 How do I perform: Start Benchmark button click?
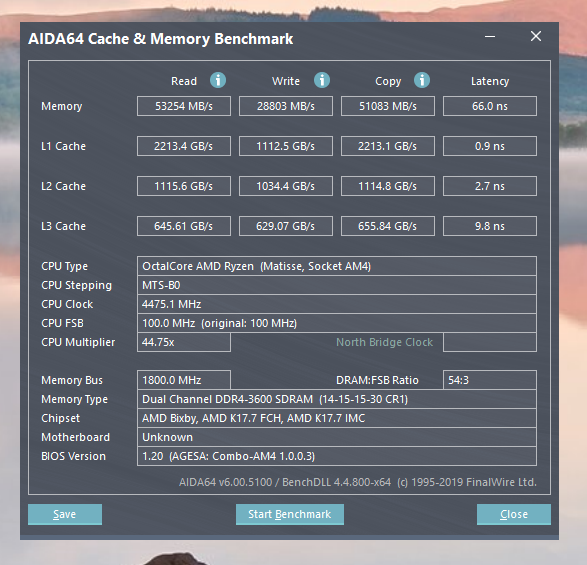pos(290,514)
